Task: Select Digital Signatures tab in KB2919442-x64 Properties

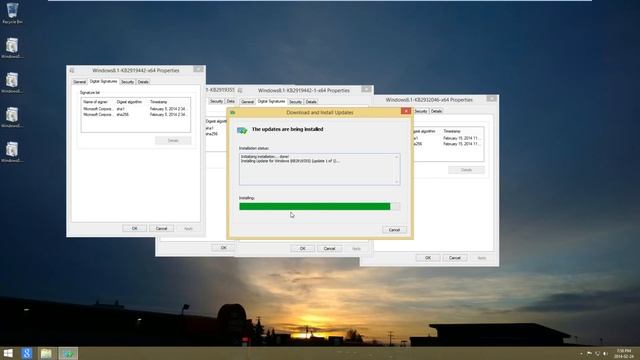Action: point(103,81)
